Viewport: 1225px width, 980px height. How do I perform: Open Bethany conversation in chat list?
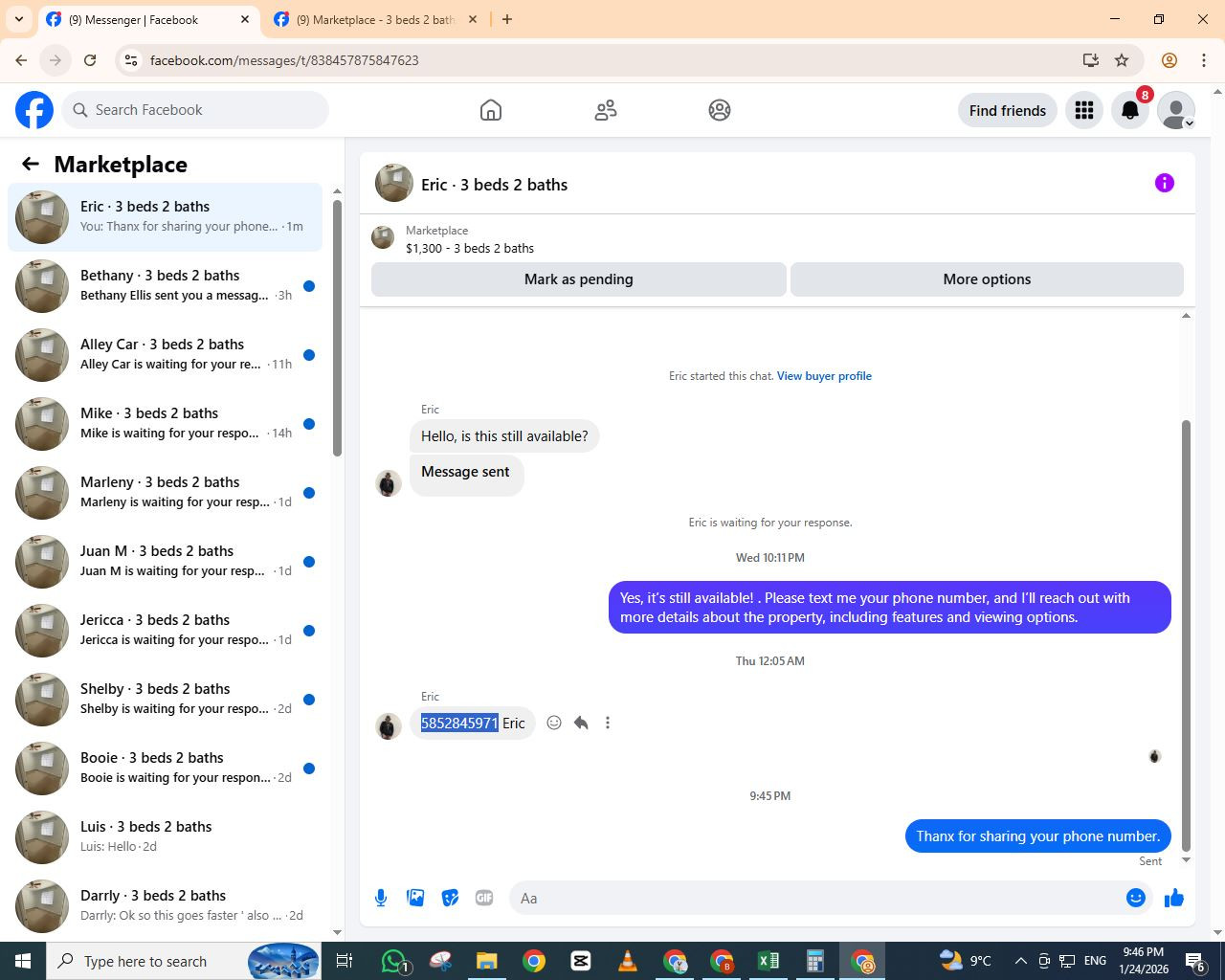[165, 286]
